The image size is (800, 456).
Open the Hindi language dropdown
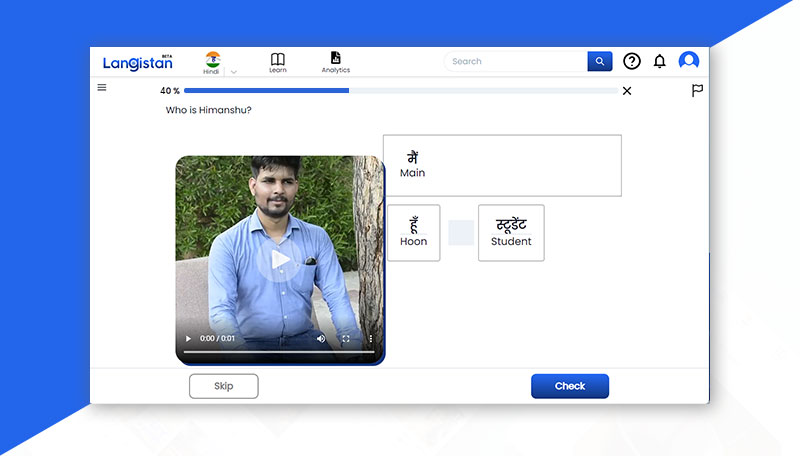pos(232,71)
